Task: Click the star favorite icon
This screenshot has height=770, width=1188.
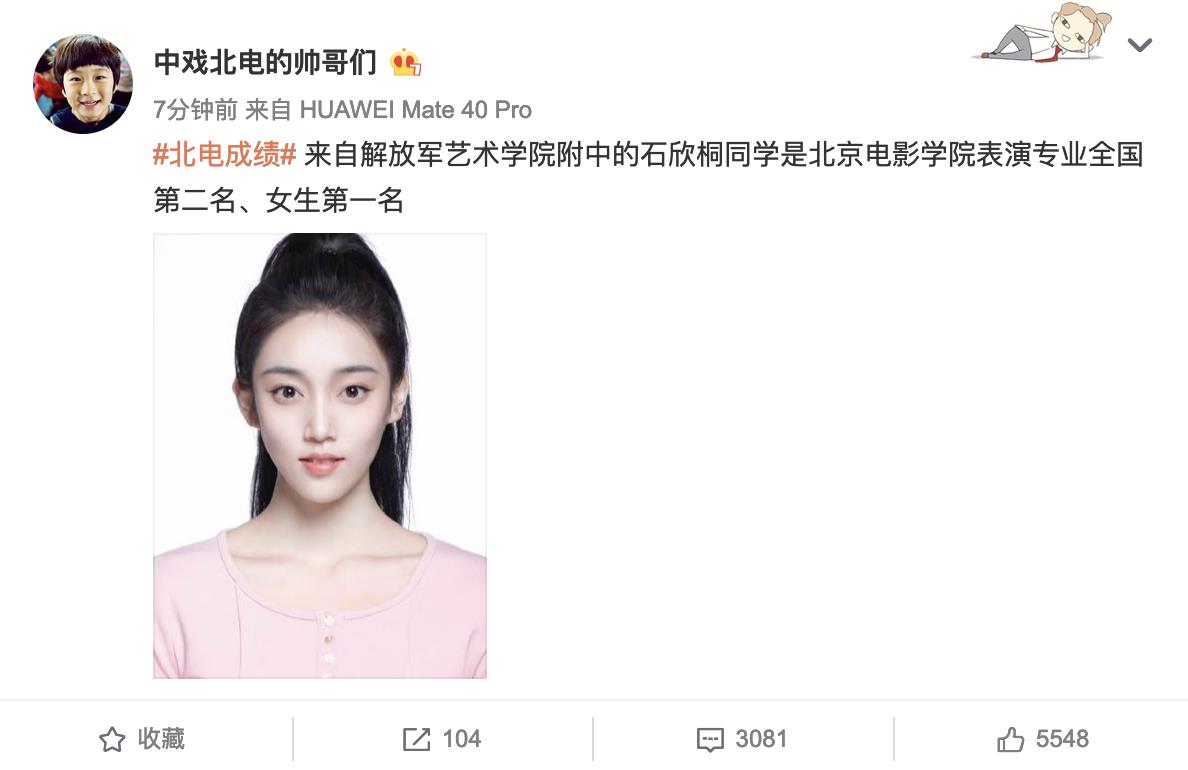Action: click(112, 739)
